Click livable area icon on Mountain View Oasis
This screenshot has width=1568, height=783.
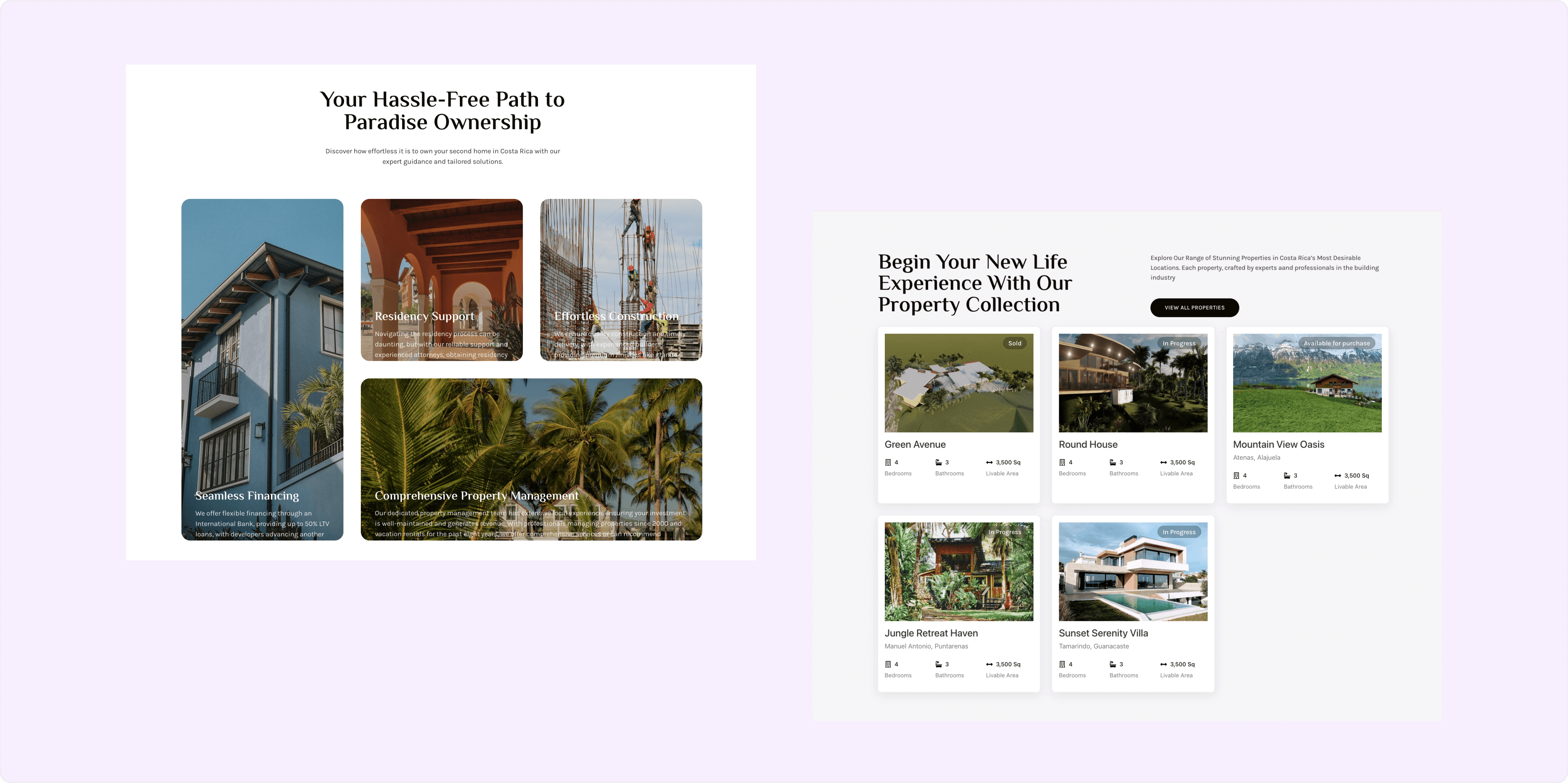coord(1337,476)
